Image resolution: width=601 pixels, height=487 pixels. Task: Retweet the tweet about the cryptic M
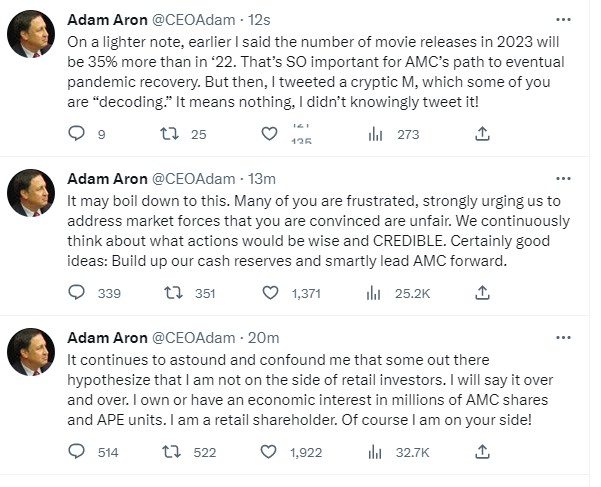(x=170, y=133)
